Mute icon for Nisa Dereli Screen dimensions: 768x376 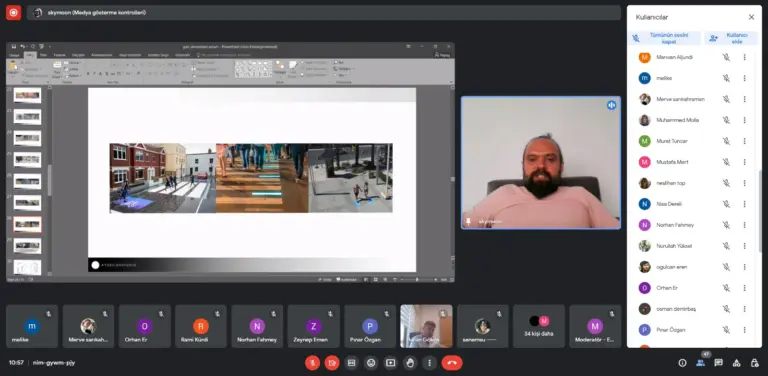click(x=726, y=204)
